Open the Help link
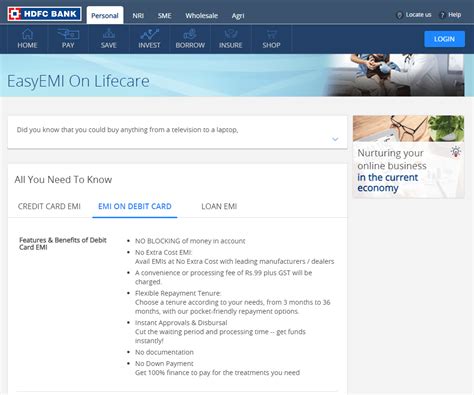 (455, 15)
